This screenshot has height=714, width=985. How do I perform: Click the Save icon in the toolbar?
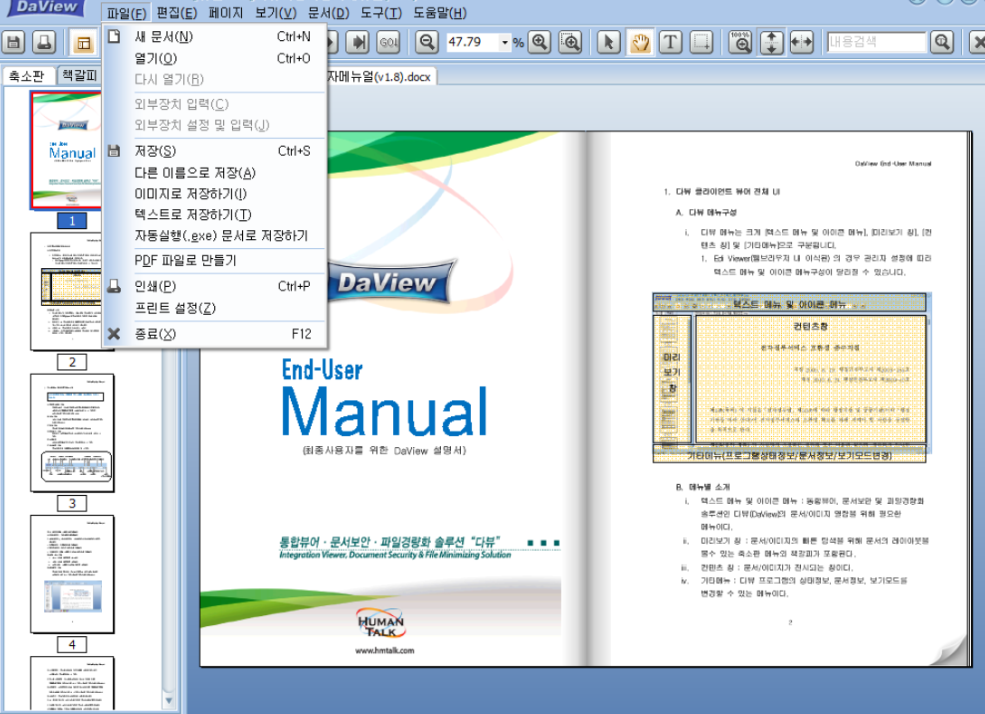coord(13,43)
